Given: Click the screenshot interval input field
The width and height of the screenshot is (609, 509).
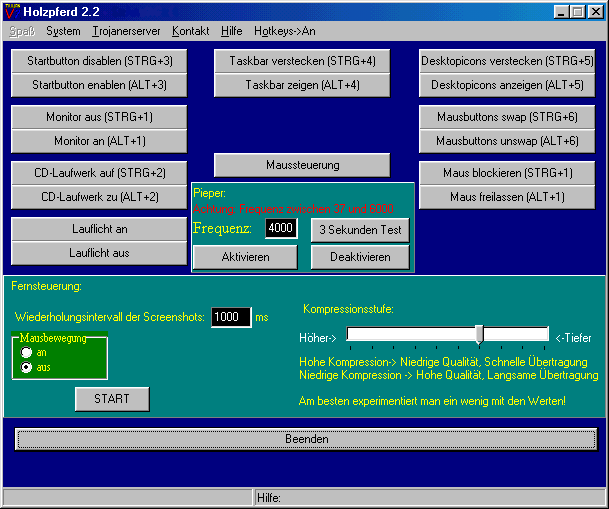Looking at the screenshot, I should tap(230, 317).
